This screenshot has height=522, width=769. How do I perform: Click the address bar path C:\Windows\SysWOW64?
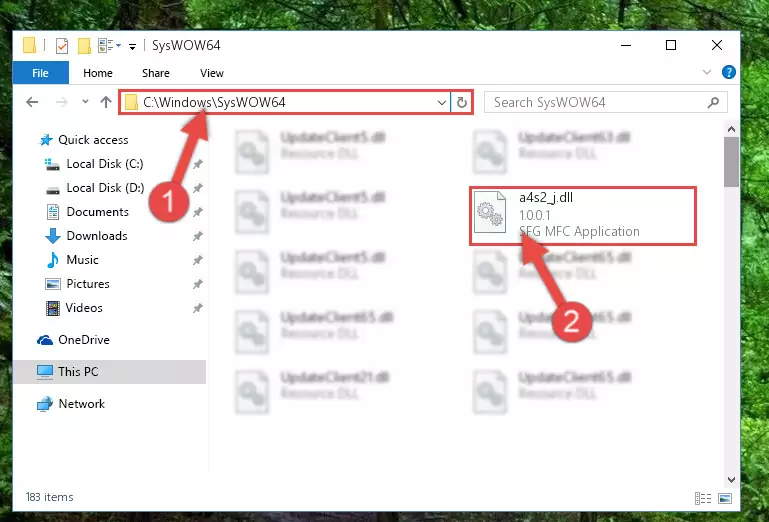click(214, 102)
